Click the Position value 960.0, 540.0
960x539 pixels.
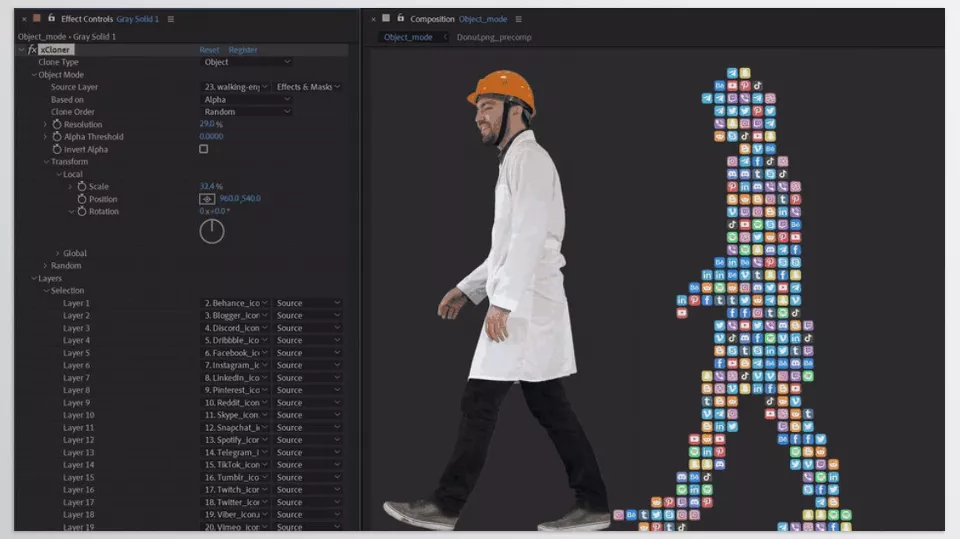click(x=240, y=198)
